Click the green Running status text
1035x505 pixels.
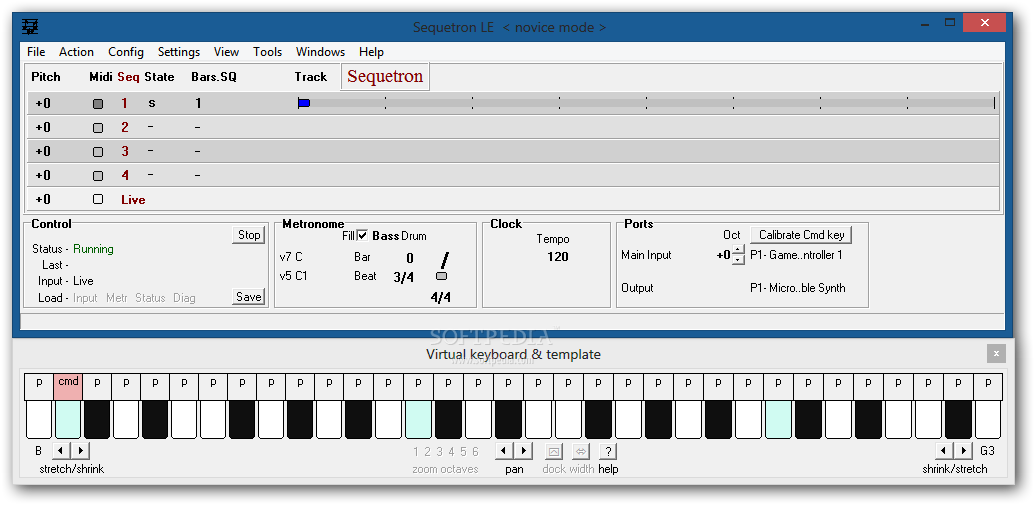point(93,249)
